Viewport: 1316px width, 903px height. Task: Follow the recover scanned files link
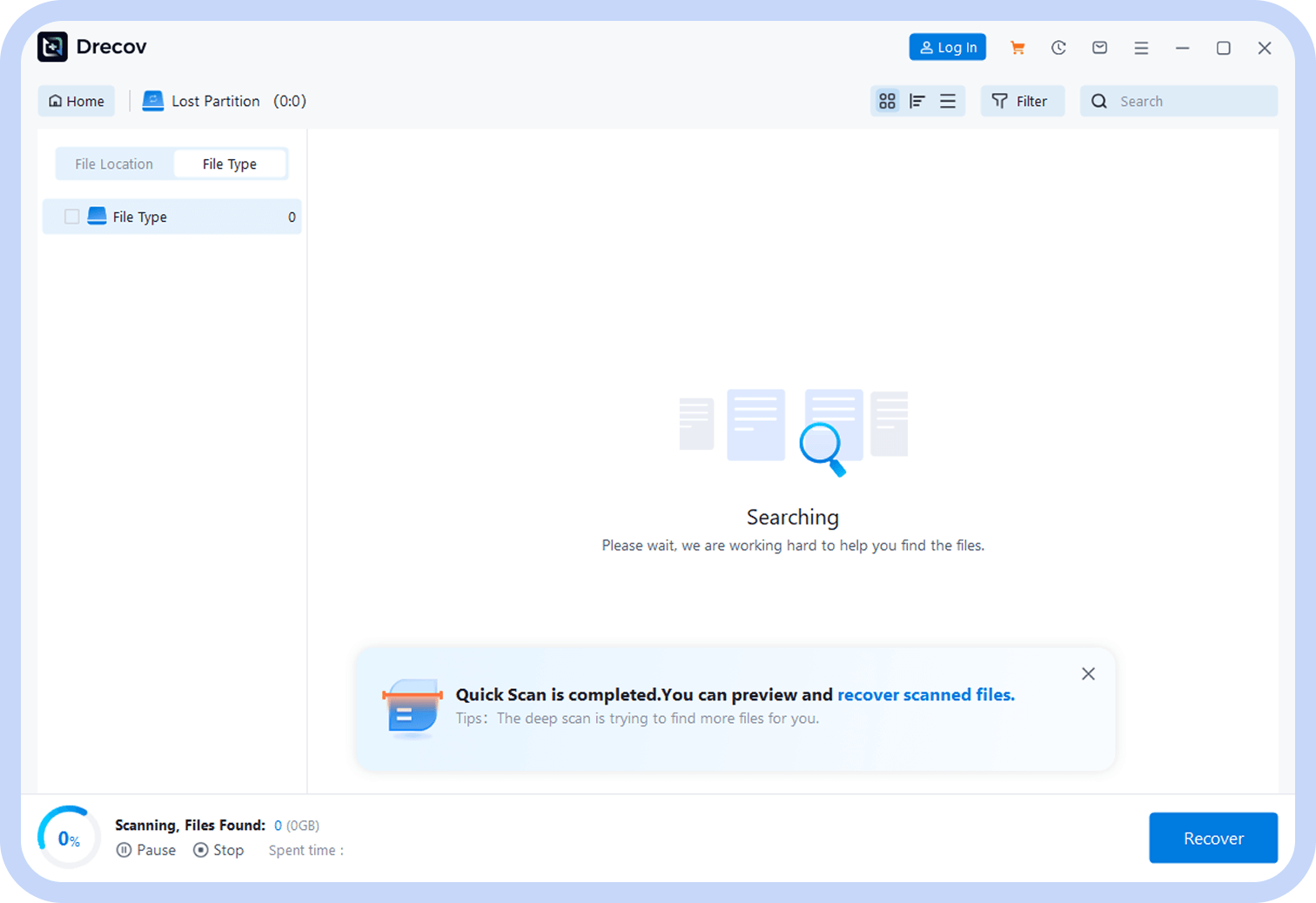pos(925,694)
